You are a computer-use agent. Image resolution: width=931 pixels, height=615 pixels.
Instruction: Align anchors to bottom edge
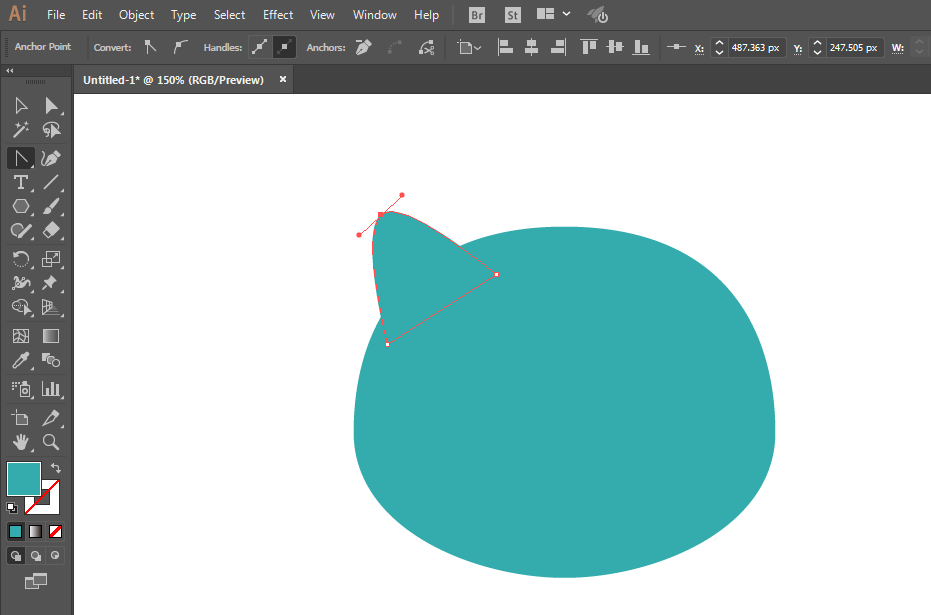(x=641, y=47)
